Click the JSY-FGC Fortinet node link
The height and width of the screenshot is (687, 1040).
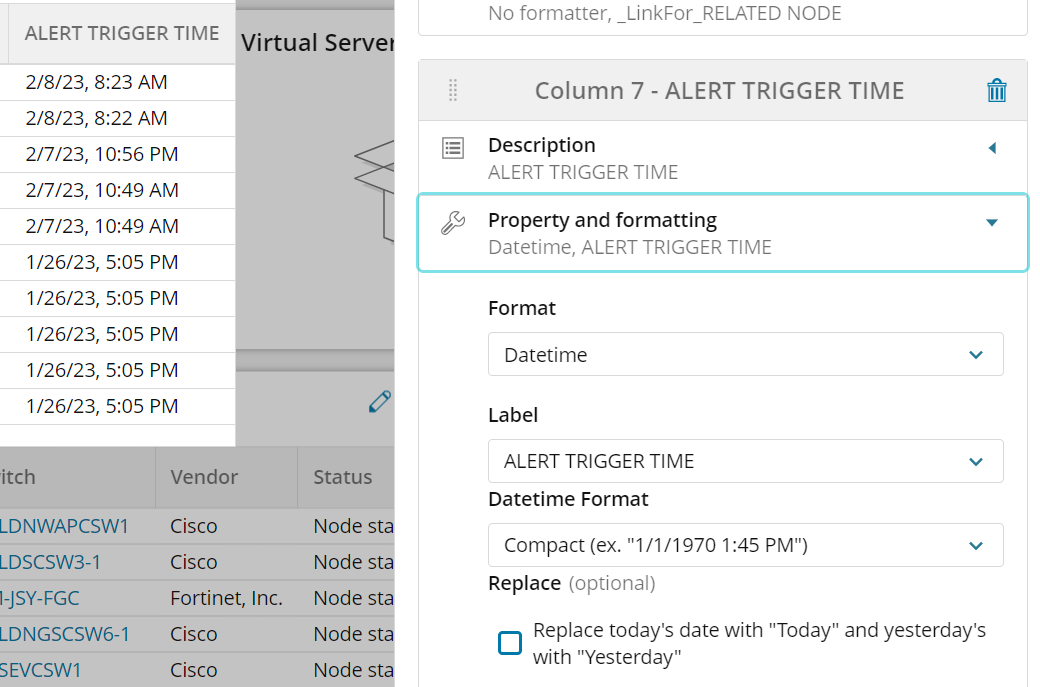[40, 598]
